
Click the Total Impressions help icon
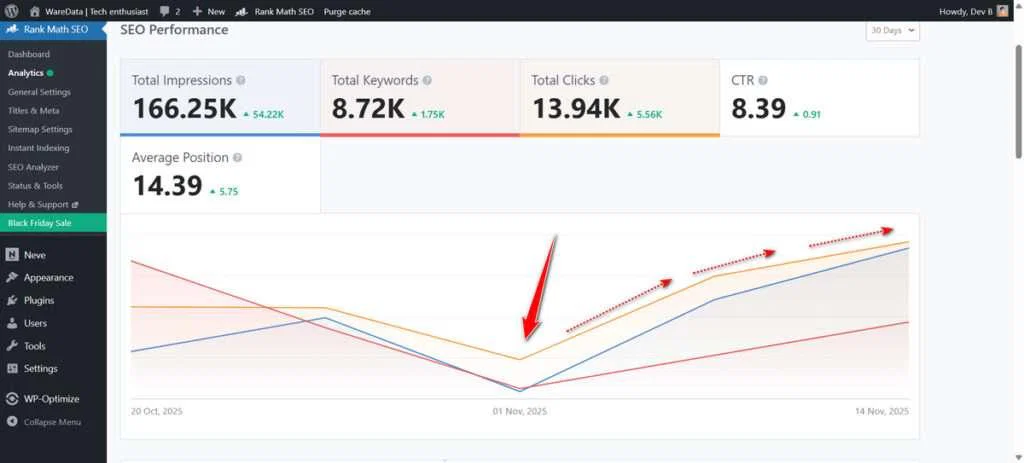click(x=241, y=80)
